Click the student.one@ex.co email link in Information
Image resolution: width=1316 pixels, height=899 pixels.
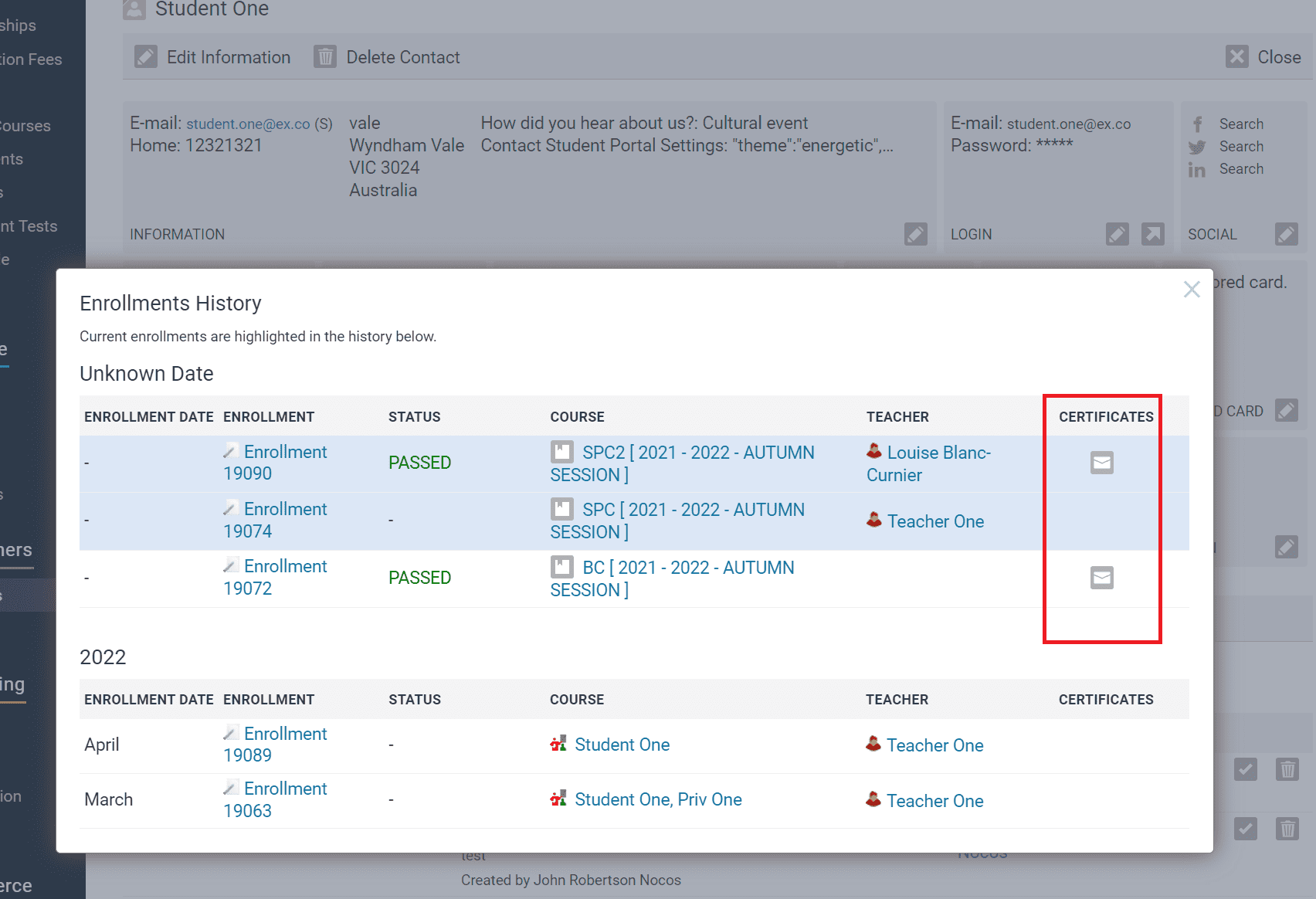click(x=248, y=124)
